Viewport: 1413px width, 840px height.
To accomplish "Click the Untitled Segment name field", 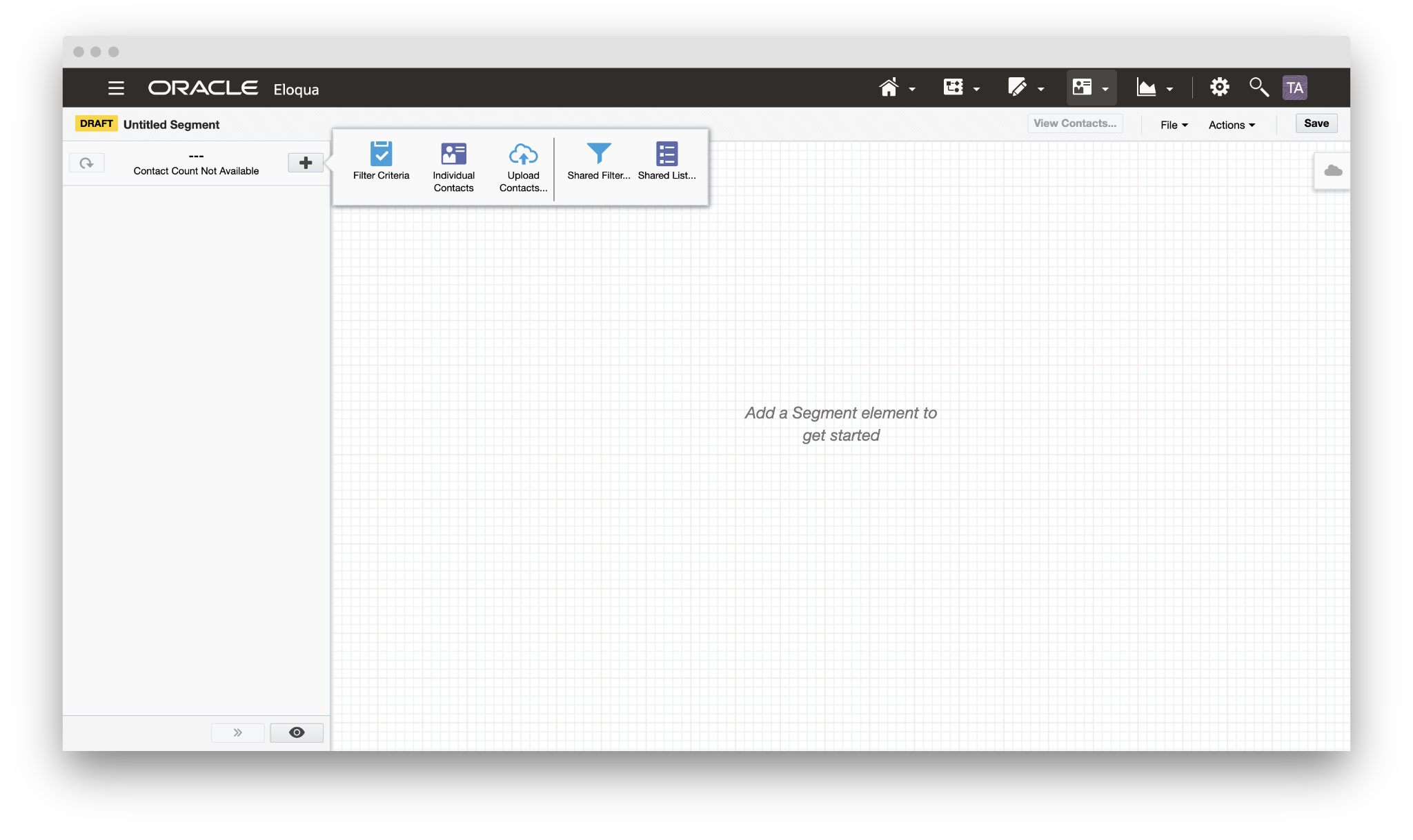I will [x=171, y=125].
